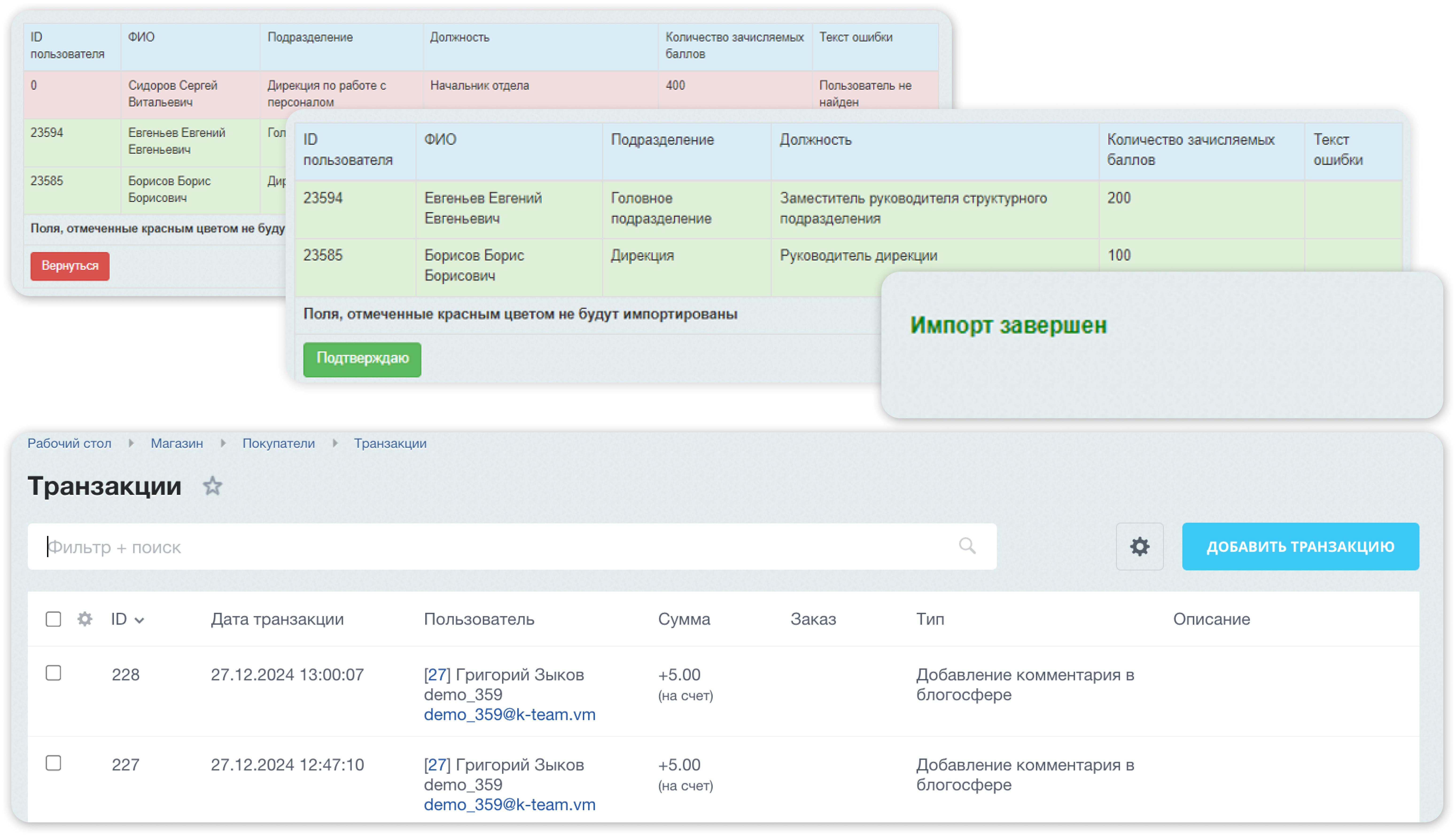Open Транзакции breadcrumb link

[x=390, y=443]
